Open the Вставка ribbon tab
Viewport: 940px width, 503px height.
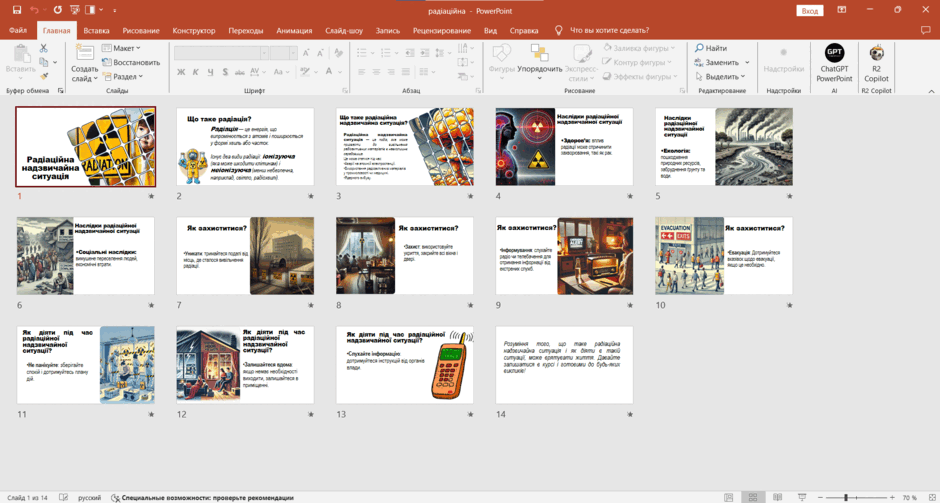click(x=97, y=31)
